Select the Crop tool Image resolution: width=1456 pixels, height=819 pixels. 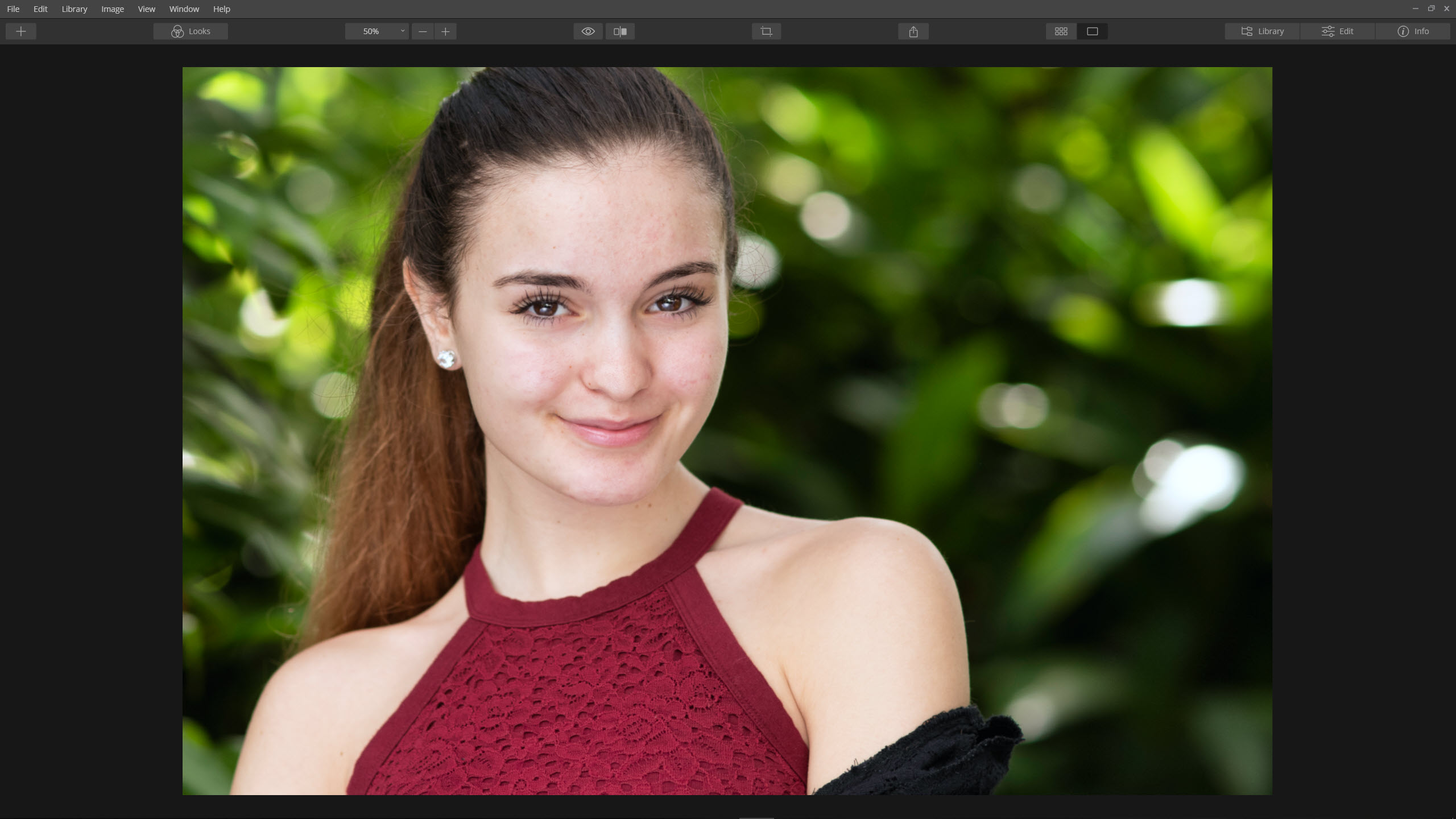766,31
